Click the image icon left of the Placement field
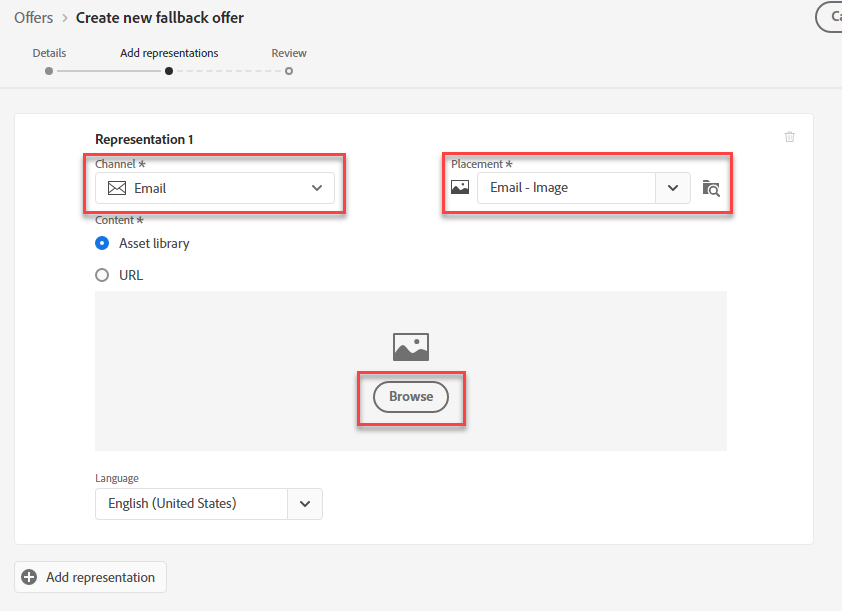 tap(460, 187)
